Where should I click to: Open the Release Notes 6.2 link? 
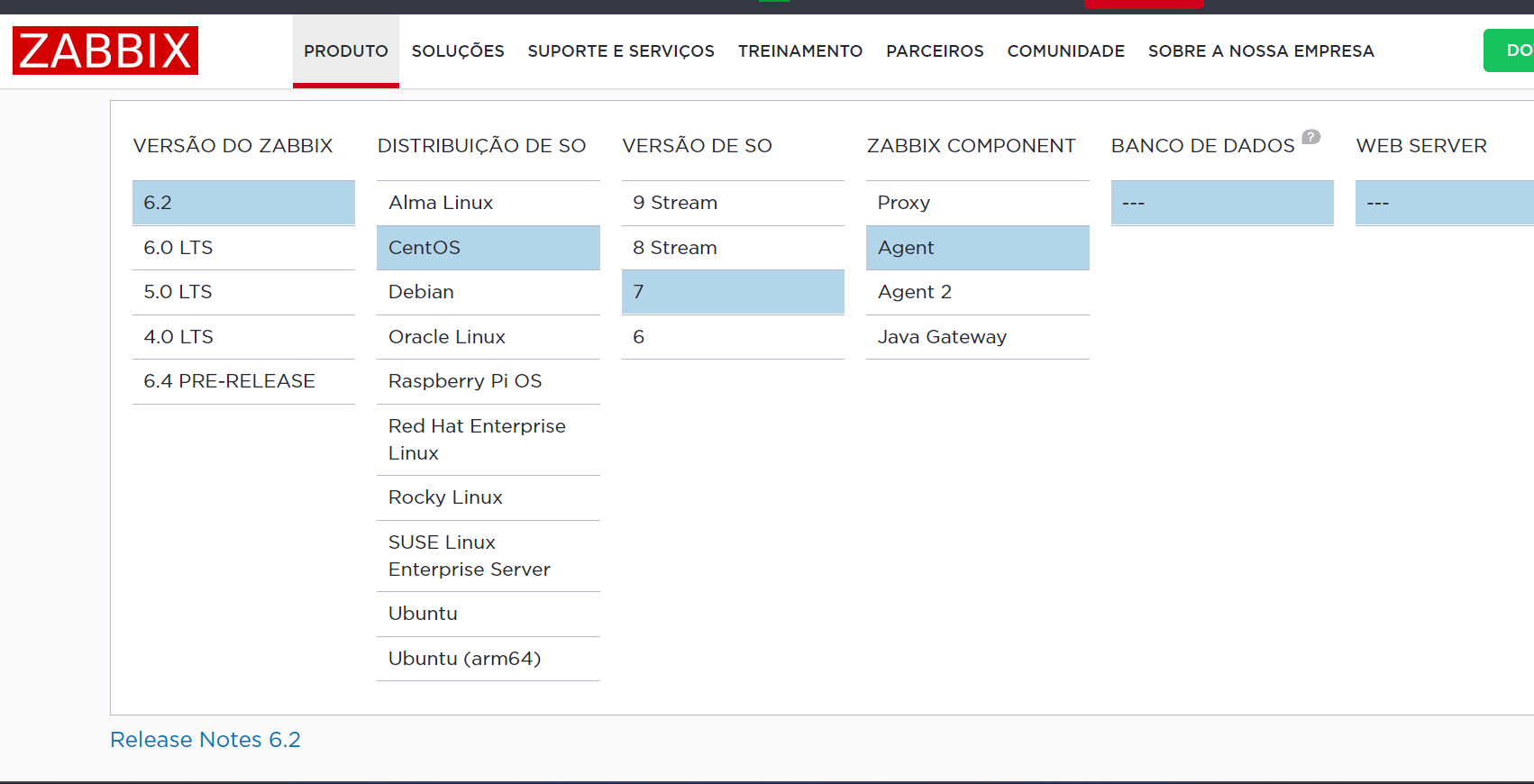point(205,740)
